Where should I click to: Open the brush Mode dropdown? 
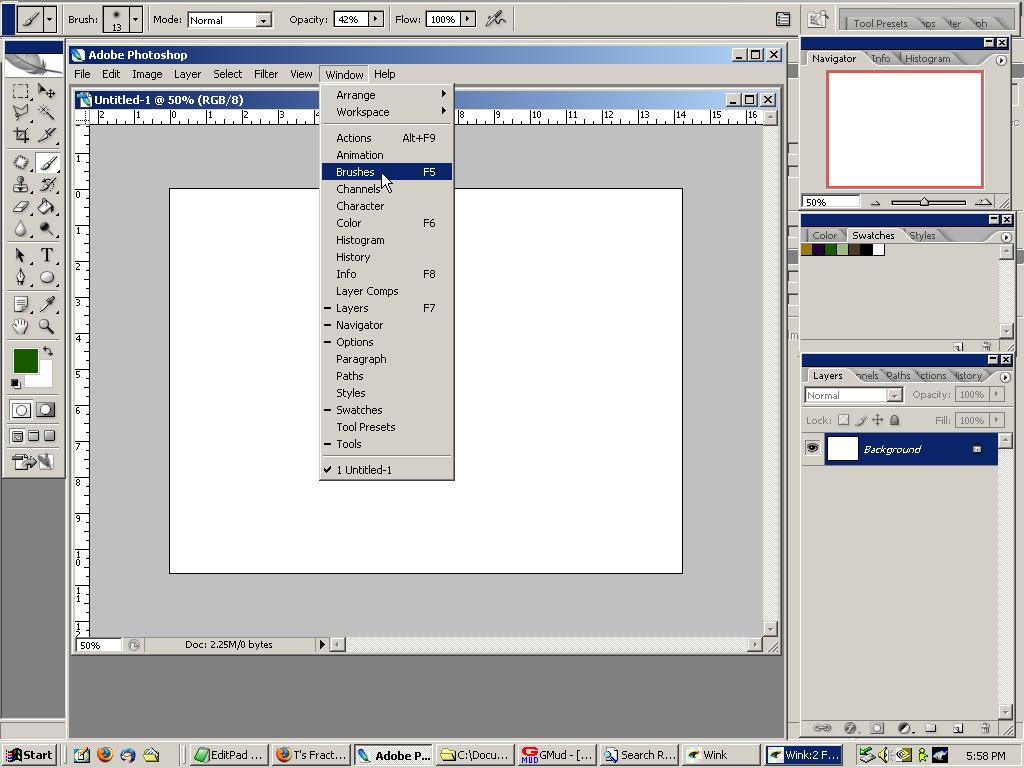coord(263,20)
